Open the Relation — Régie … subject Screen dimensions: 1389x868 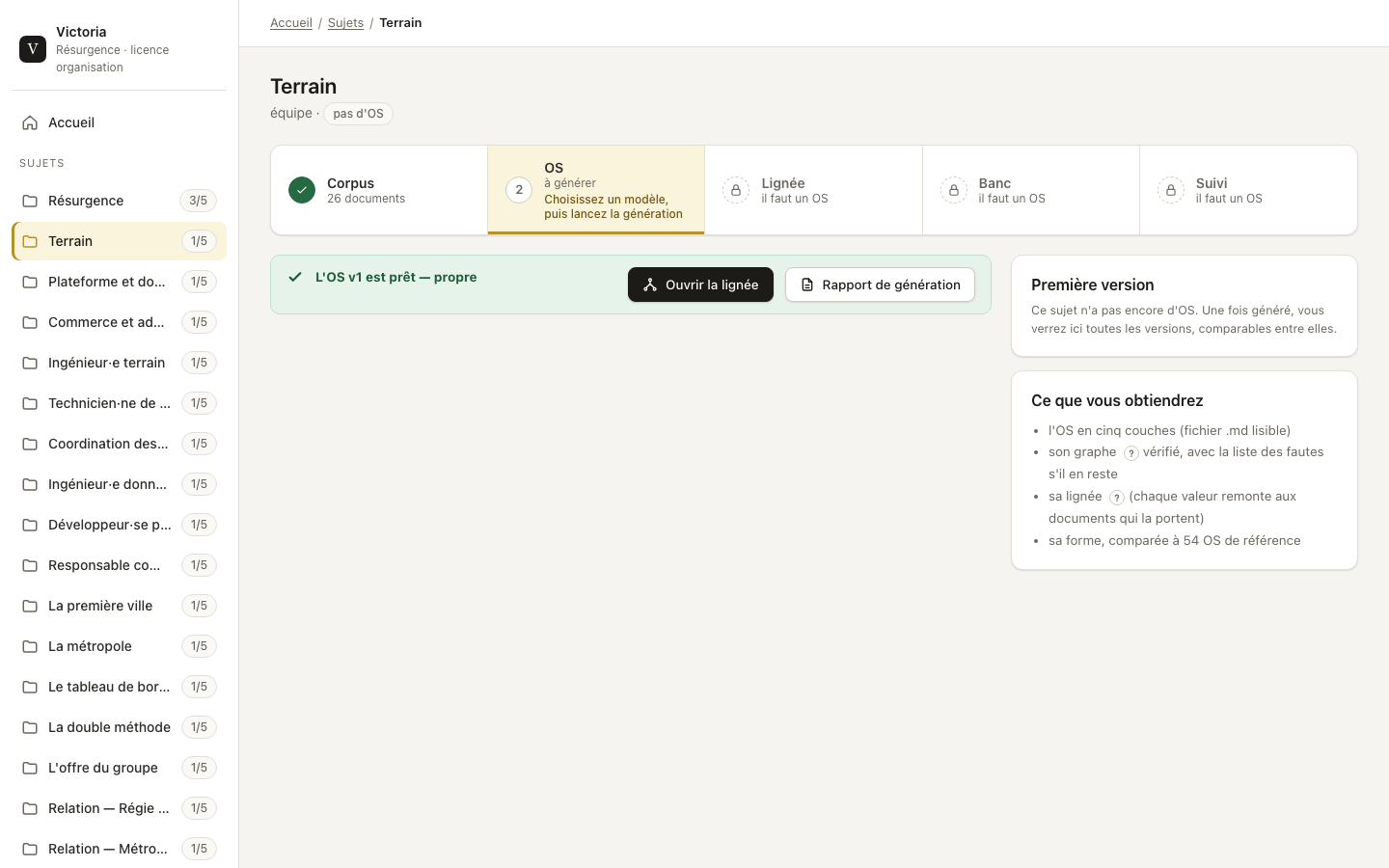pyautogui.click(x=119, y=808)
